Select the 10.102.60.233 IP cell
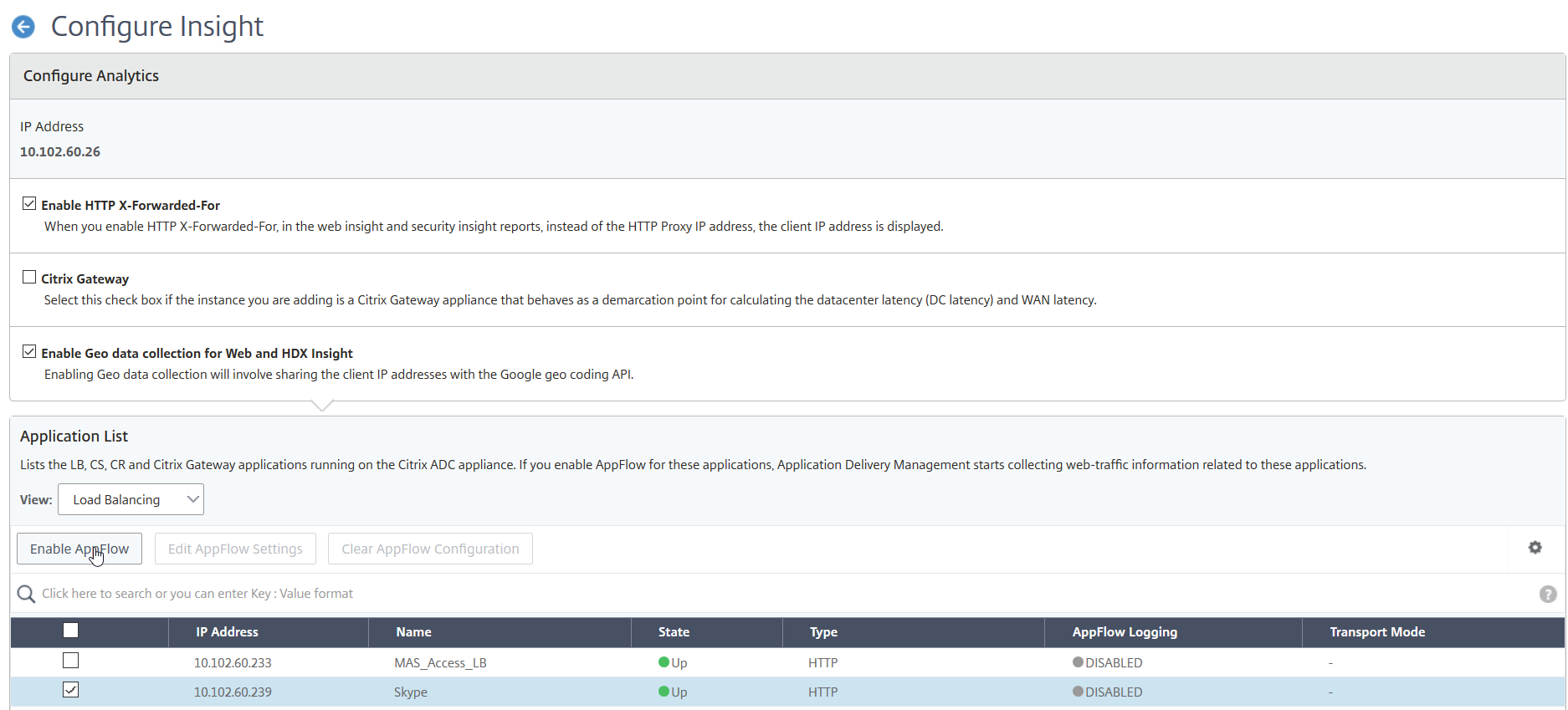 (x=233, y=663)
